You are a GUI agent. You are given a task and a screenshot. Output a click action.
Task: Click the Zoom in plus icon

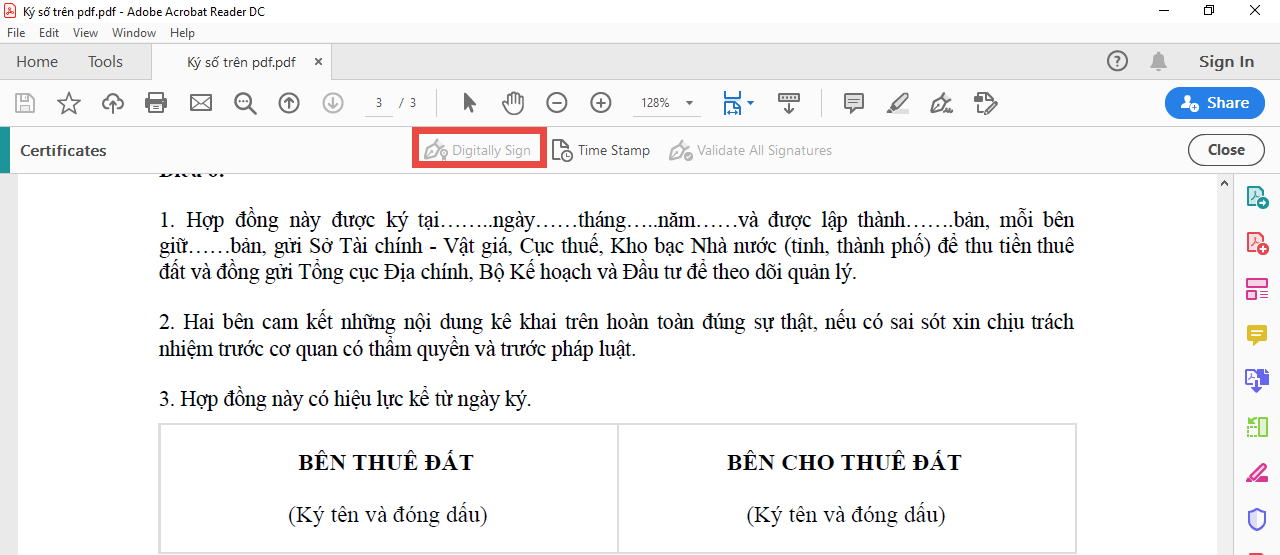[x=601, y=103]
